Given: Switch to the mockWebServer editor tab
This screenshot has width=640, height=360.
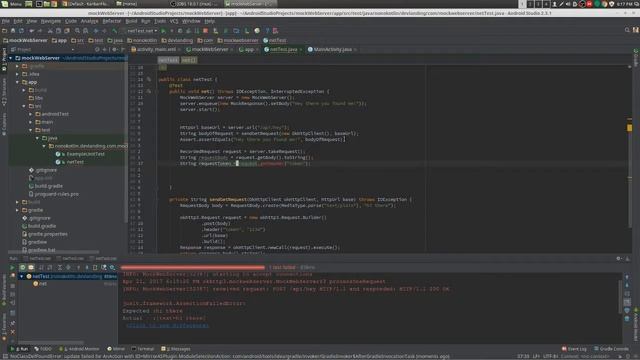Looking at the screenshot, I should pyautogui.click(x=209, y=49).
